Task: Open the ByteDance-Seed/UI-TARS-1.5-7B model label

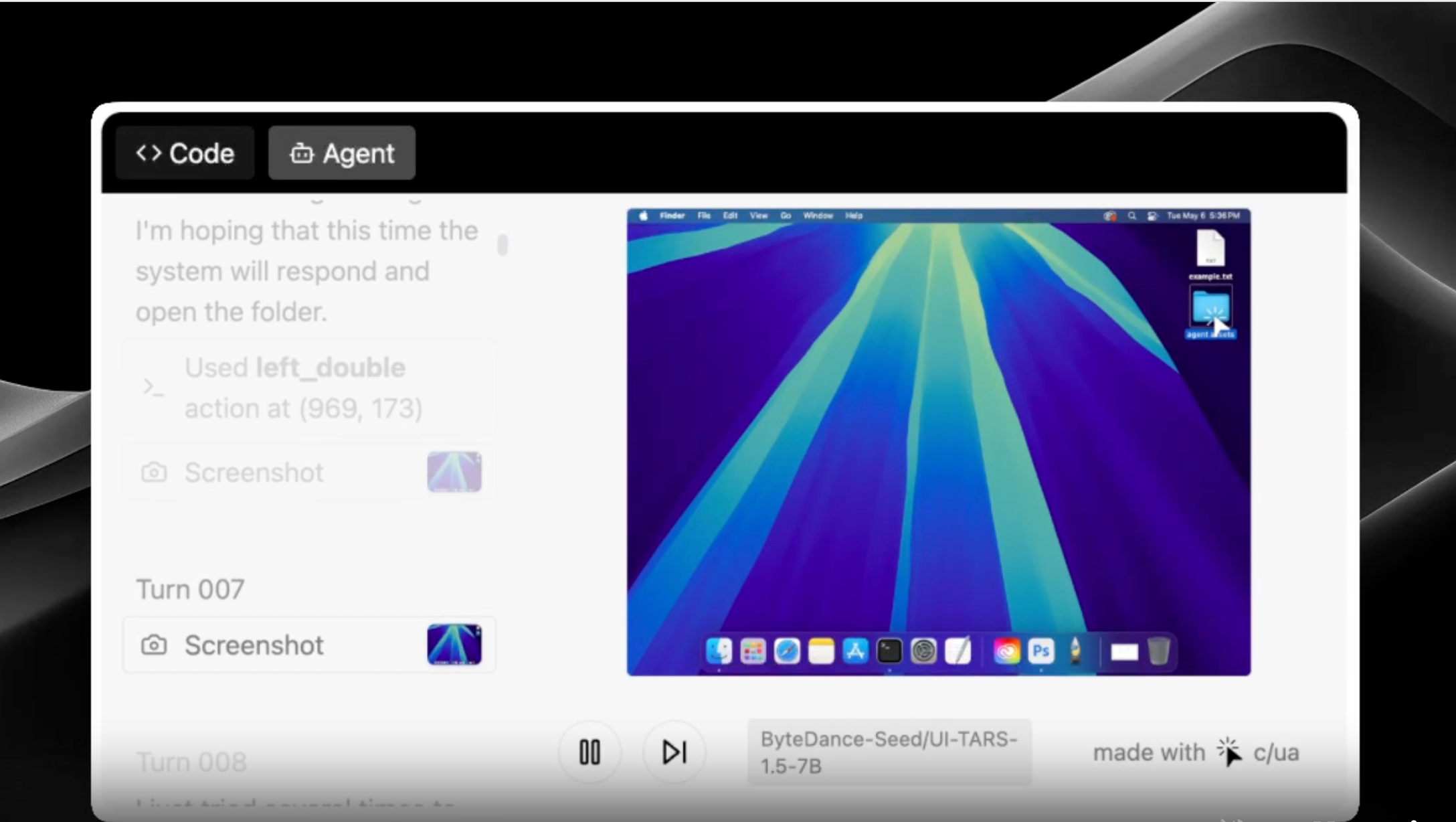Action: 889,752
